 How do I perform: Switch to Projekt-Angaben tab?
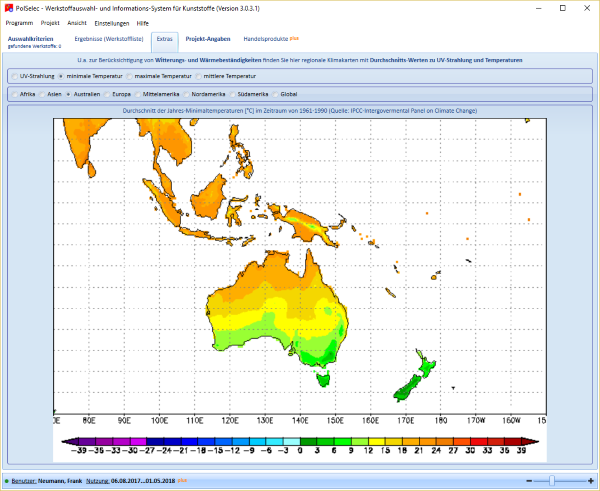[x=208, y=39]
